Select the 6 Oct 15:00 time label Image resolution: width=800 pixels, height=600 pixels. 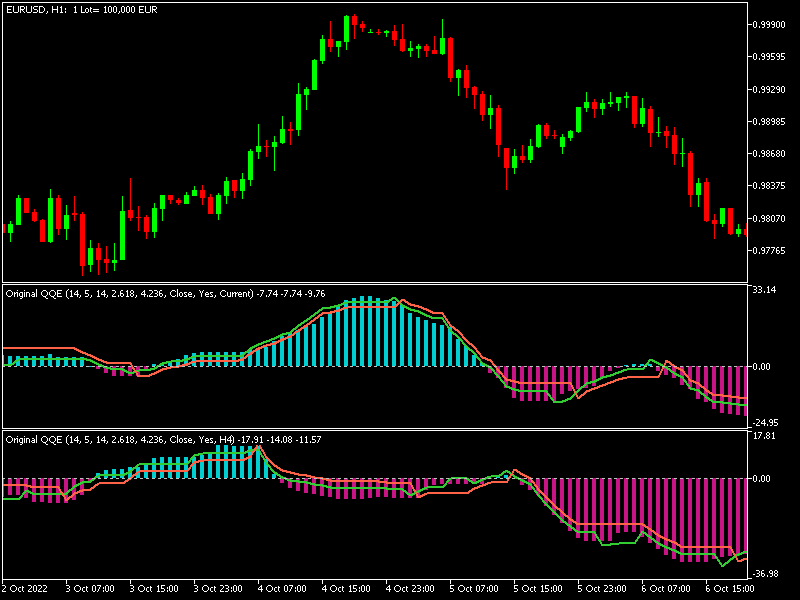[x=730, y=588]
